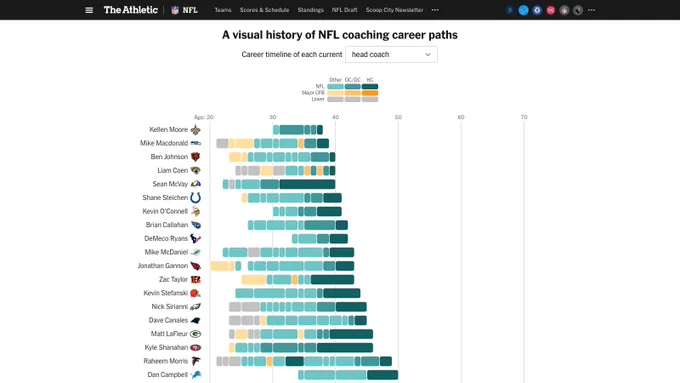Image resolution: width=680 pixels, height=383 pixels.
Task: Click the Colts horseshoe logo beside Shane Steichen
Action: (196, 198)
